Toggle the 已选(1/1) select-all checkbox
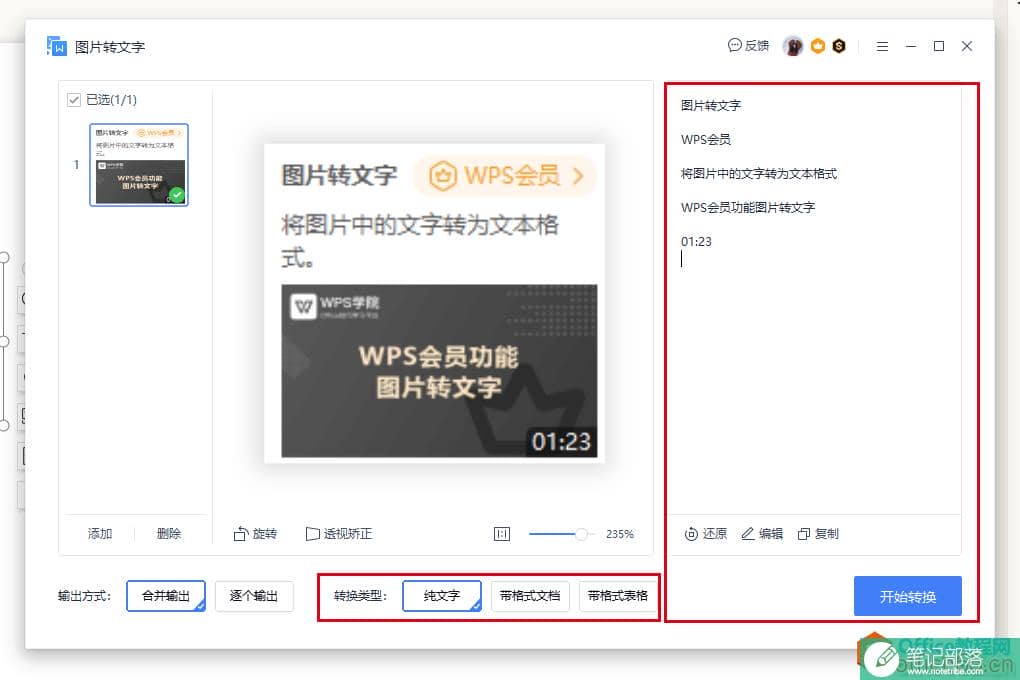Viewport: 1020px width, 680px height. click(x=74, y=100)
